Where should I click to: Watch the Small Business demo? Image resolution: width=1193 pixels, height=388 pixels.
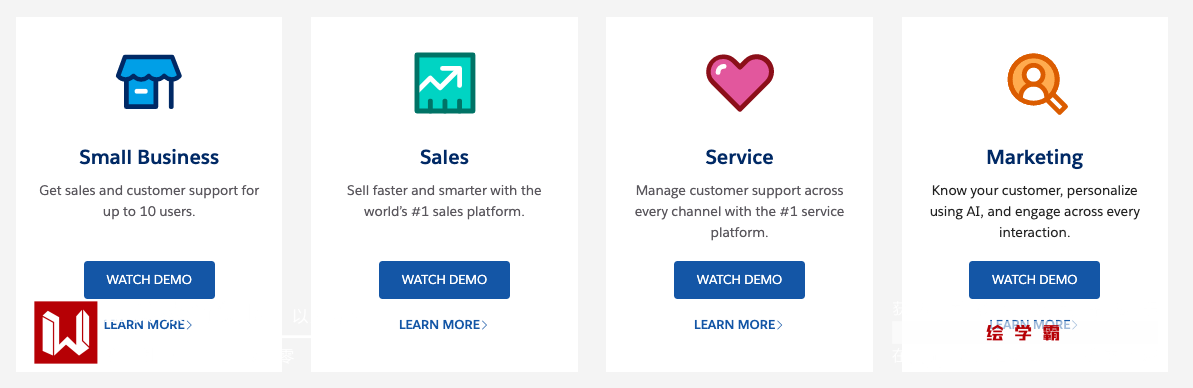pyautogui.click(x=149, y=280)
